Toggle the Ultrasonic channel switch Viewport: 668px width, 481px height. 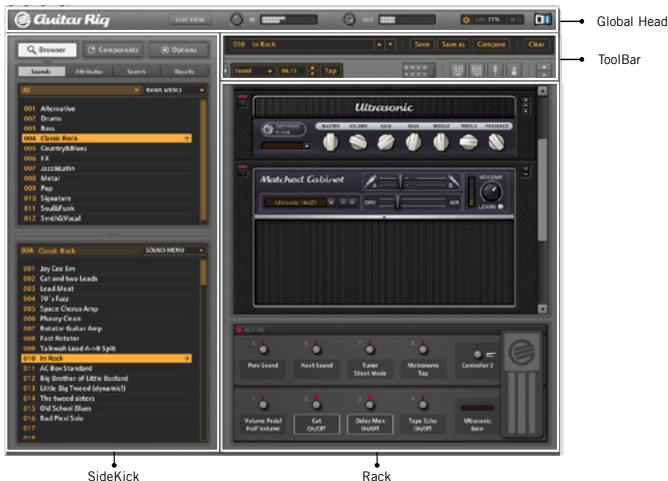pyautogui.click(x=268, y=129)
